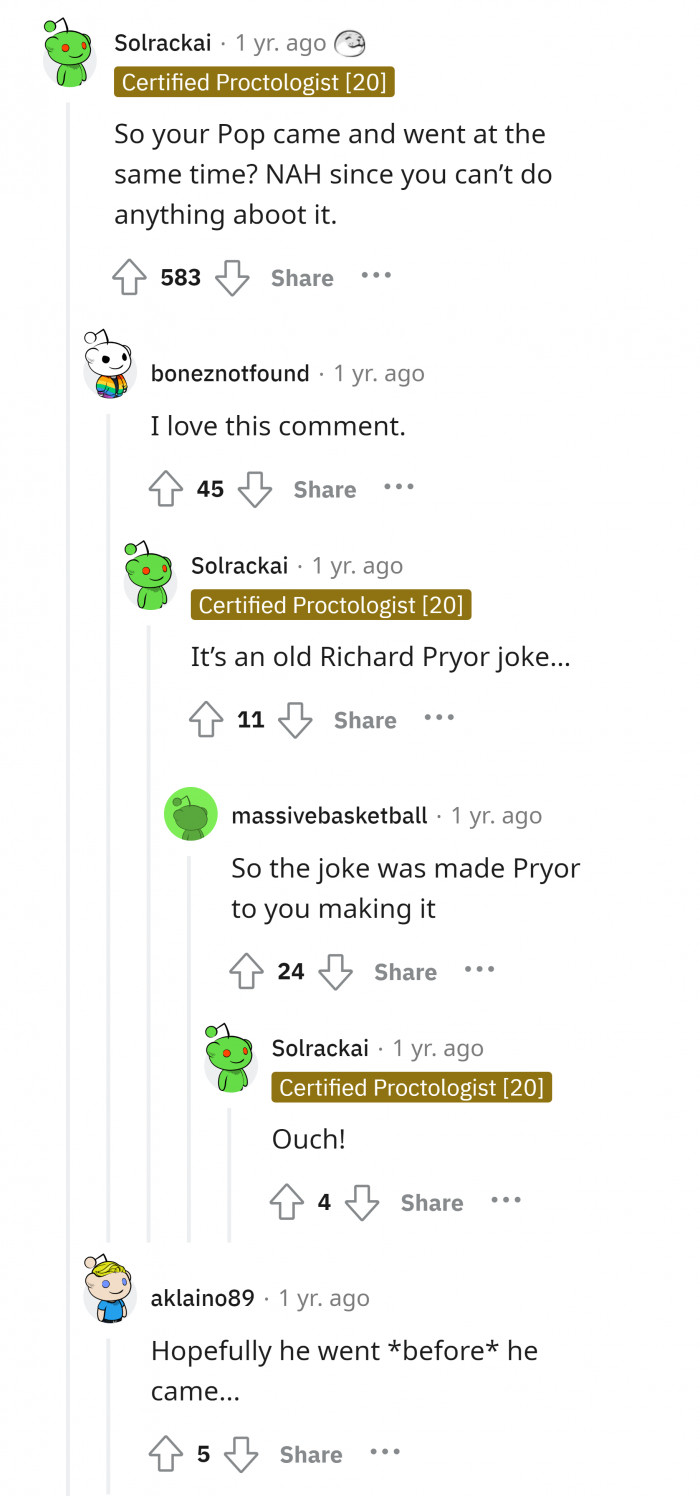700x1496 pixels.
Task: Open more options on 583-point comment
Action: tap(376, 275)
